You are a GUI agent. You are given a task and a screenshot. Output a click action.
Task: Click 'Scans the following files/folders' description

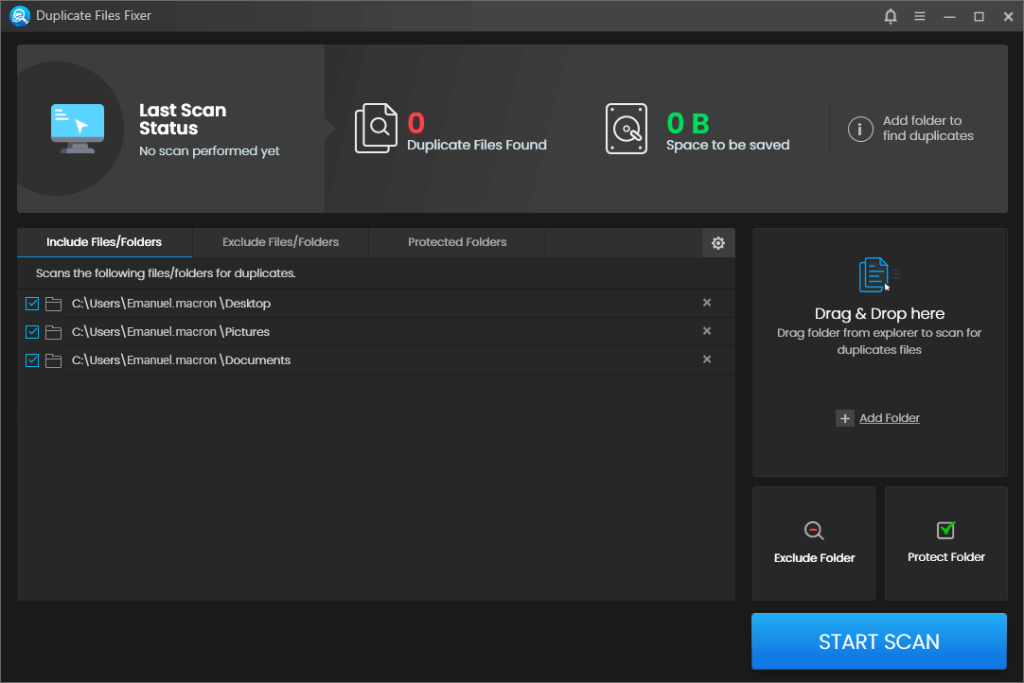[165, 273]
